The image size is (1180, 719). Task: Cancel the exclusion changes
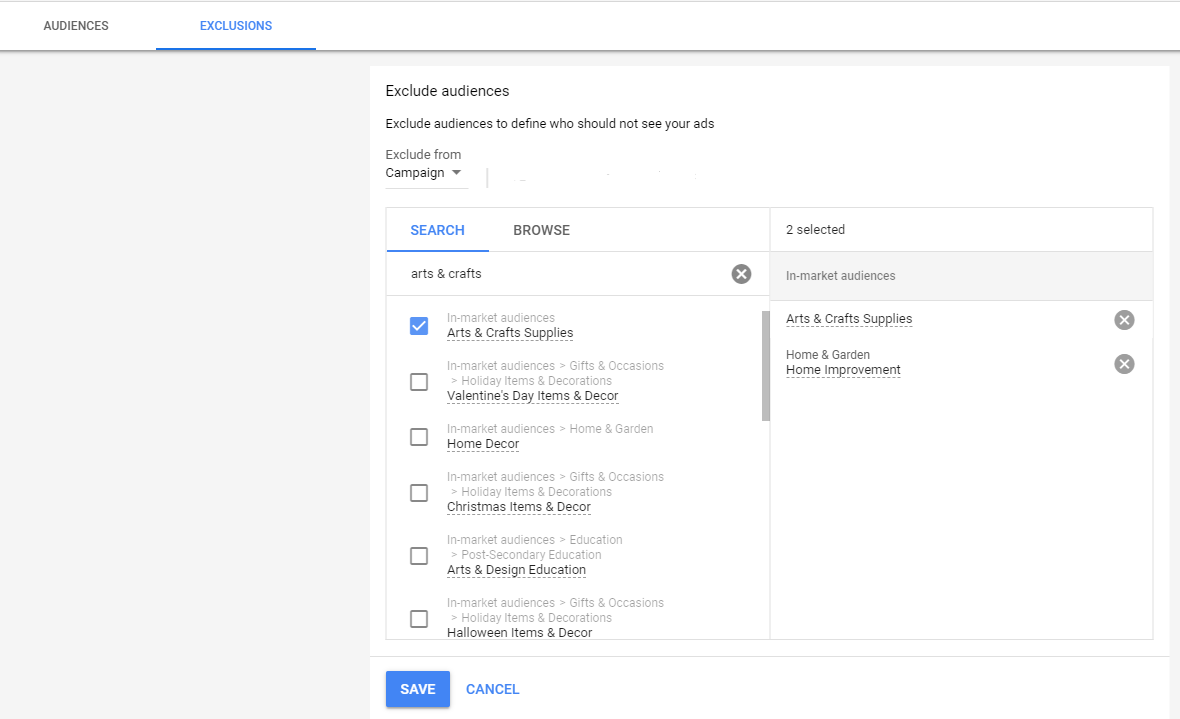492,689
